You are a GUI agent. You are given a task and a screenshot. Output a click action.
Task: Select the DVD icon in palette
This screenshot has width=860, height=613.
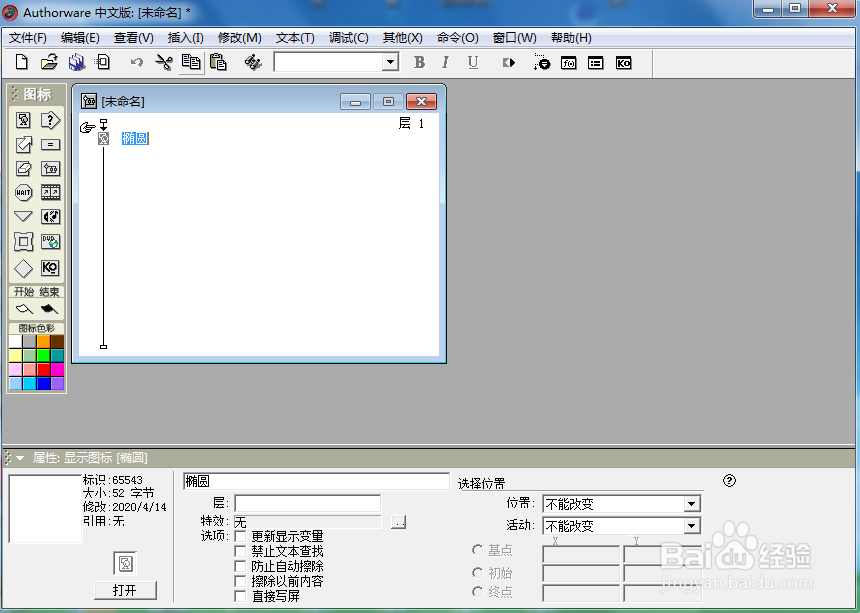point(50,242)
